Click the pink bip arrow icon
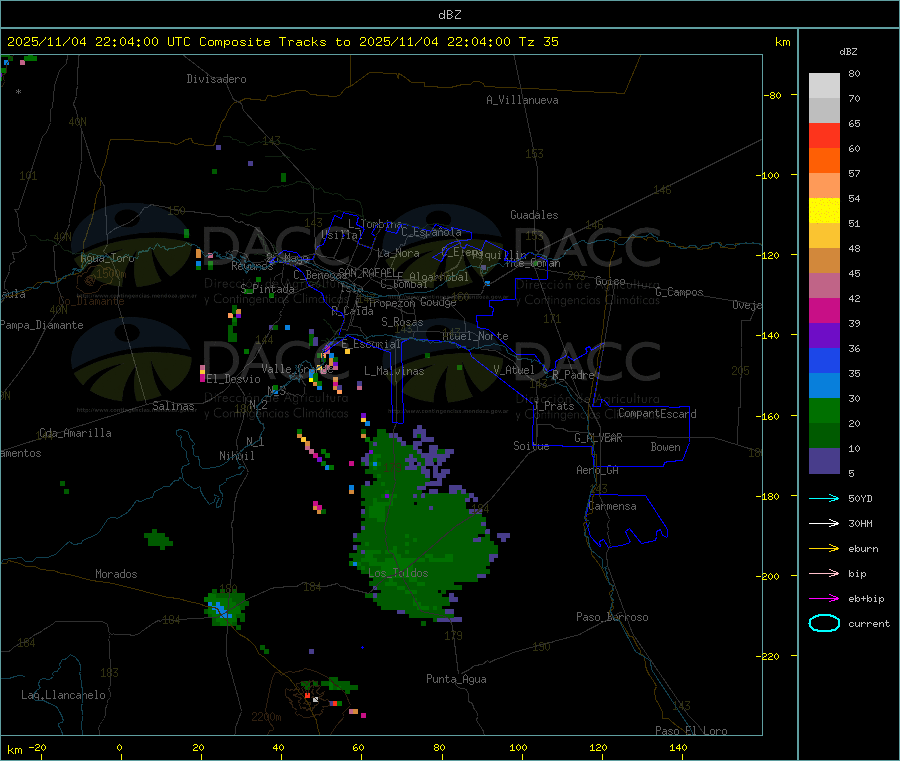Image resolution: width=900 pixels, height=761 pixels. tap(824, 573)
